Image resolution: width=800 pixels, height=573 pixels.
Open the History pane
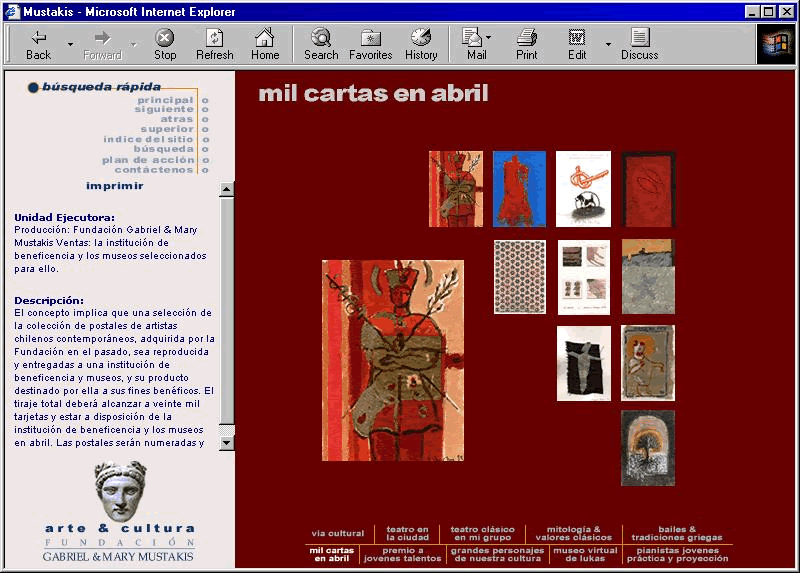[x=421, y=45]
